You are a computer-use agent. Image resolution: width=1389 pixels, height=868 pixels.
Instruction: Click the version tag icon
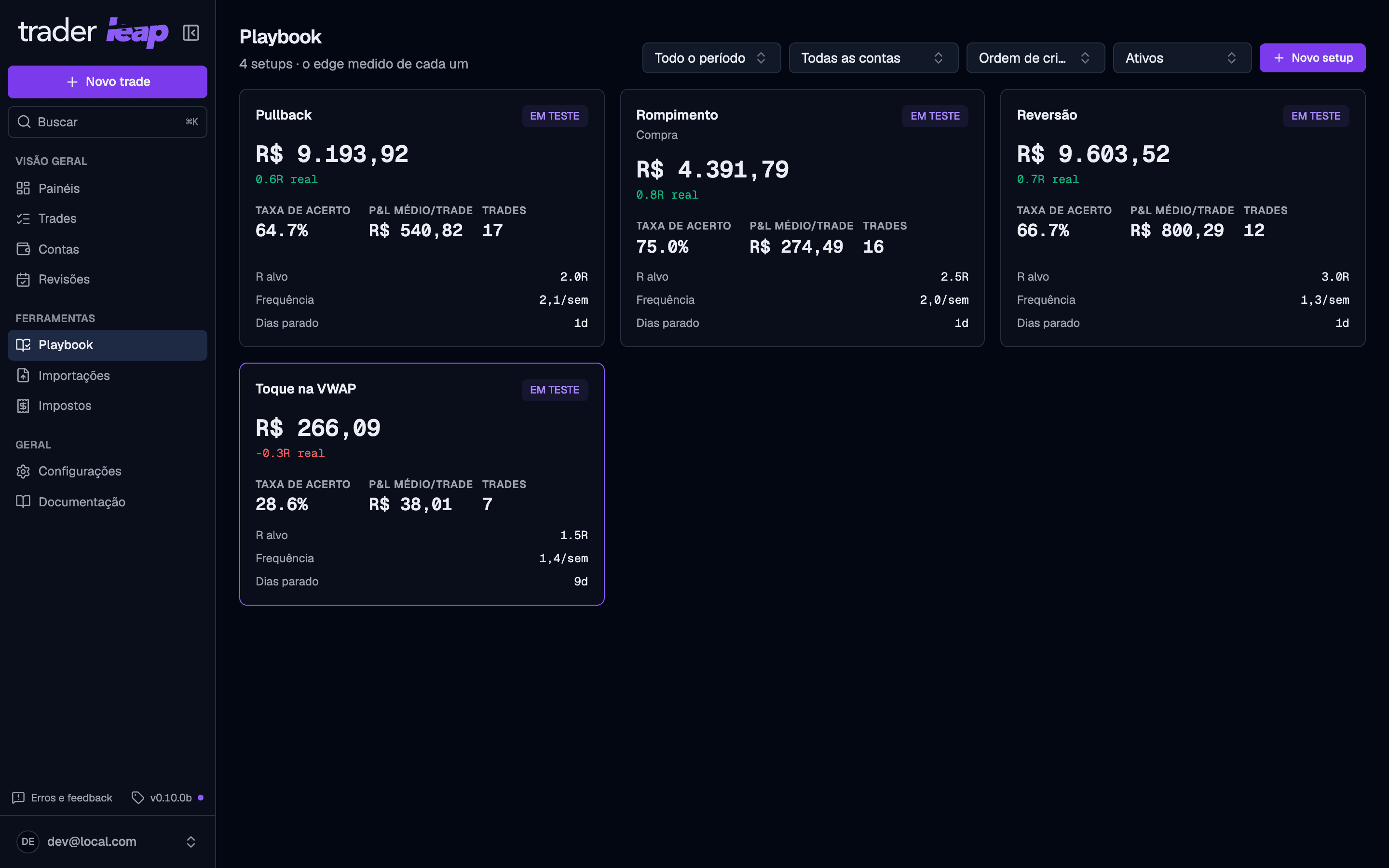tap(138, 798)
